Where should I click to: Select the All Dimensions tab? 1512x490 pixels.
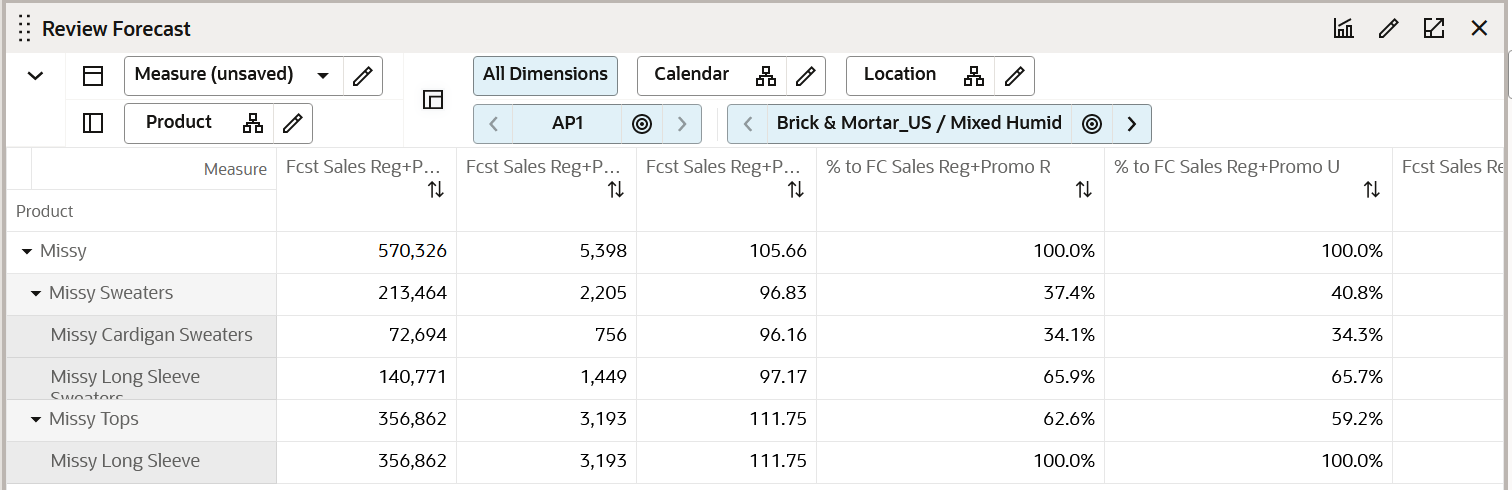coord(545,75)
